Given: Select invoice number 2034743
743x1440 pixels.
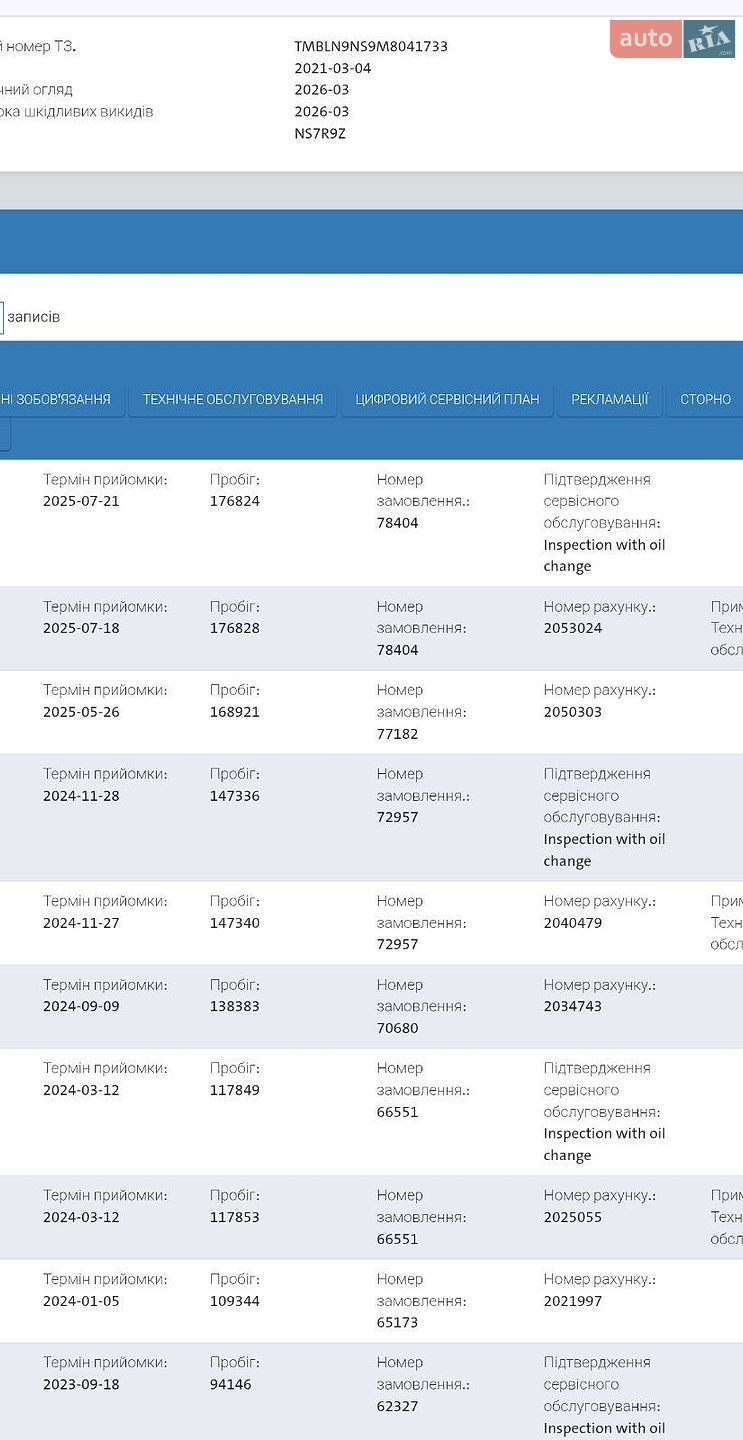Looking at the screenshot, I should (x=573, y=1006).
